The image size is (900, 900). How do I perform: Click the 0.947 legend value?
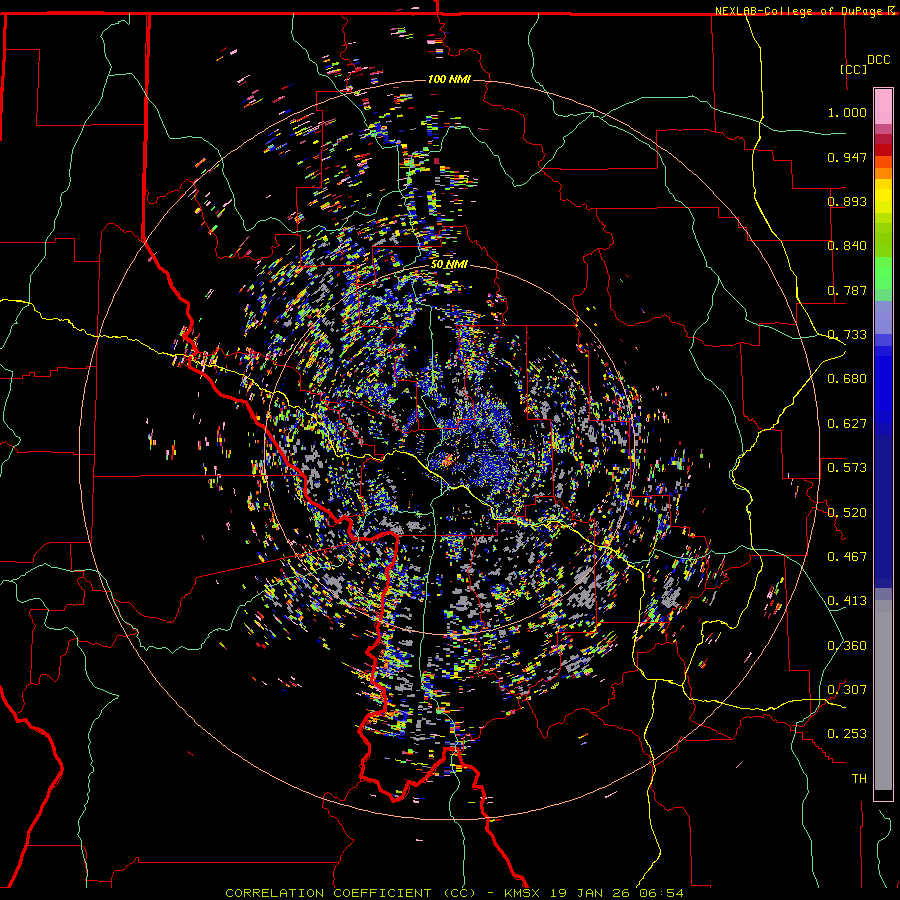point(847,157)
